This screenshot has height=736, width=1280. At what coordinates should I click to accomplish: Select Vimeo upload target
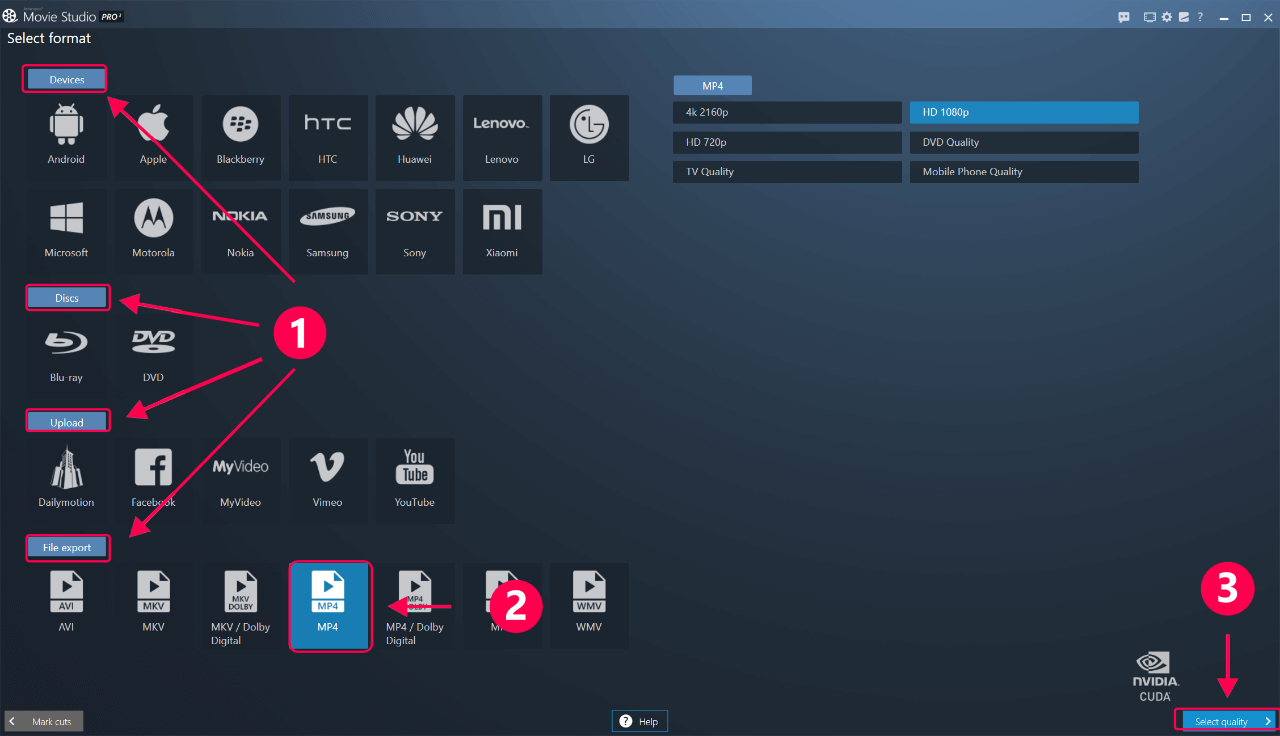(x=327, y=481)
